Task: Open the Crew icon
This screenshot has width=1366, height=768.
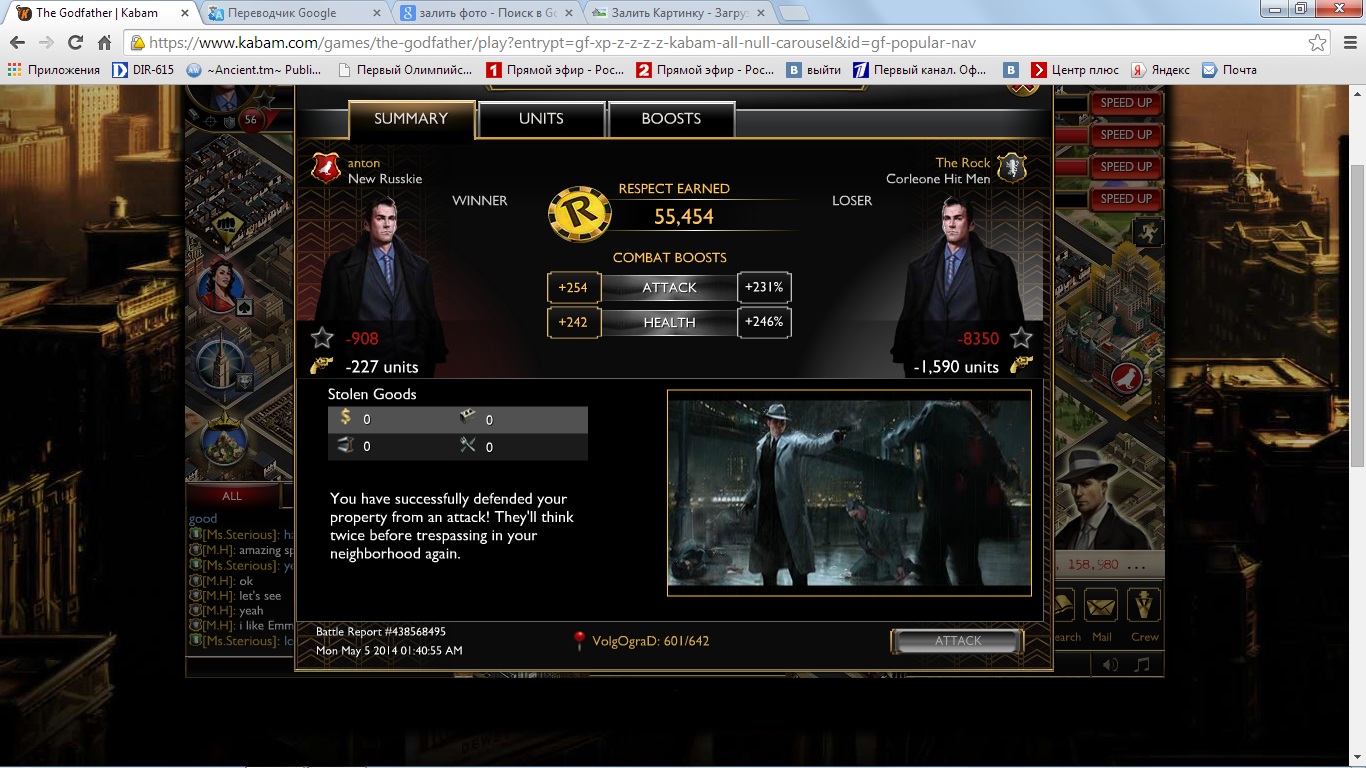Action: click(1144, 606)
